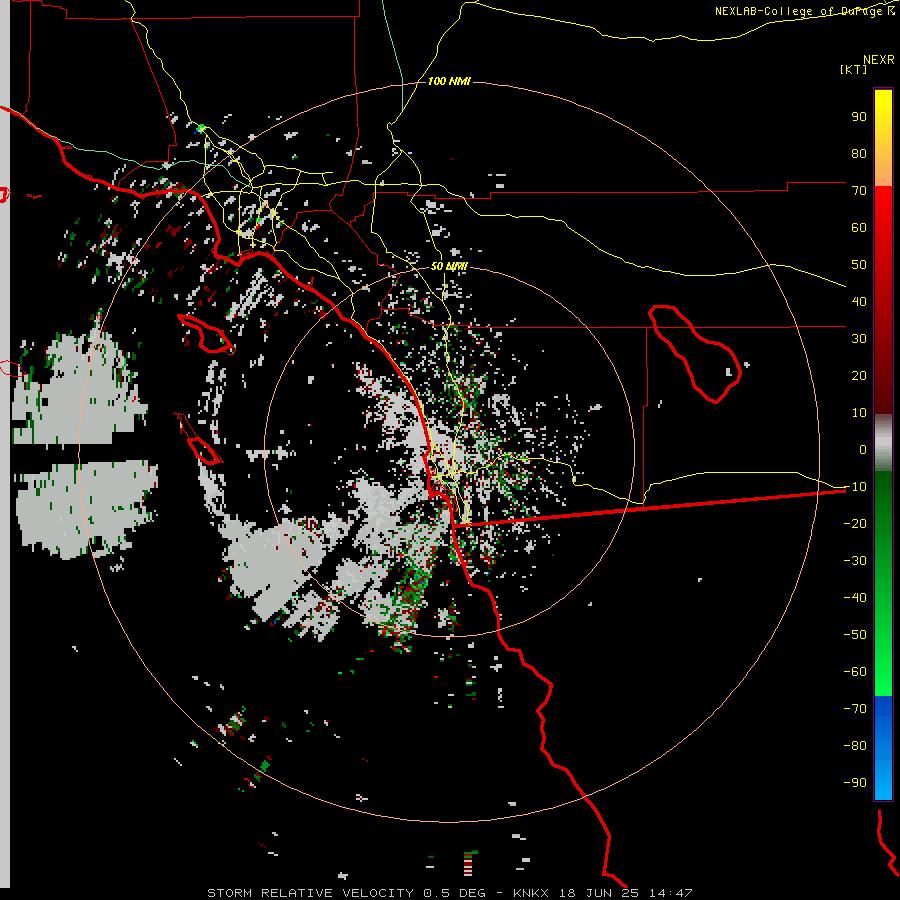Viewport: 900px width, 900px height.
Task: Click the KNKX station identifier in caption
Action: 530,893
